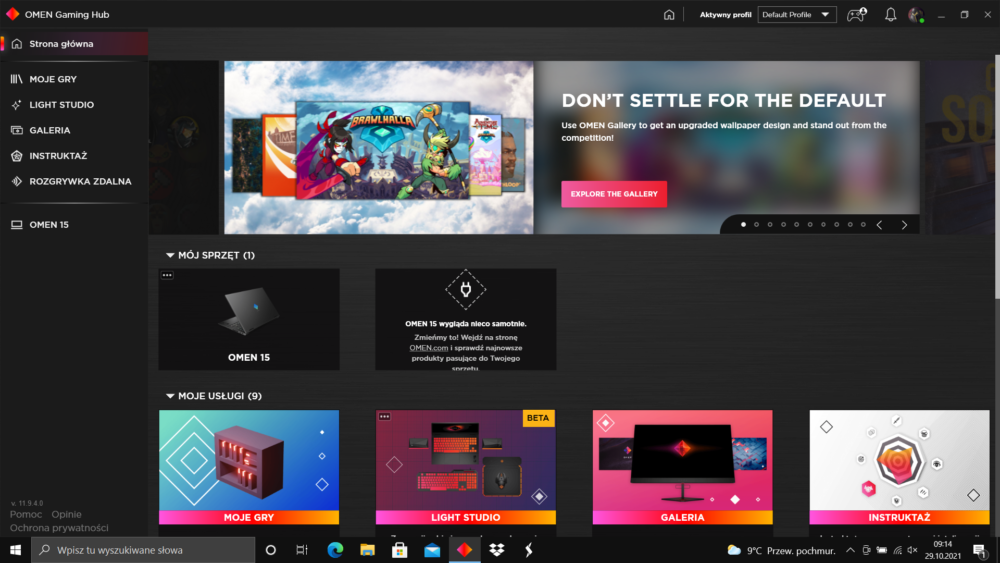Select the seventh carousel dot
The height and width of the screenshot is (563, 1000).
point(823,224)
